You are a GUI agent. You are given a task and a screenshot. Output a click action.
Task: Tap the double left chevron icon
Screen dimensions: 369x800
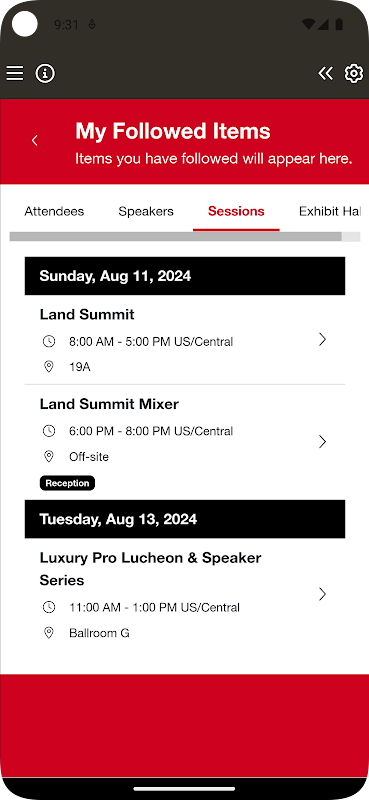(x=326, y=73)
